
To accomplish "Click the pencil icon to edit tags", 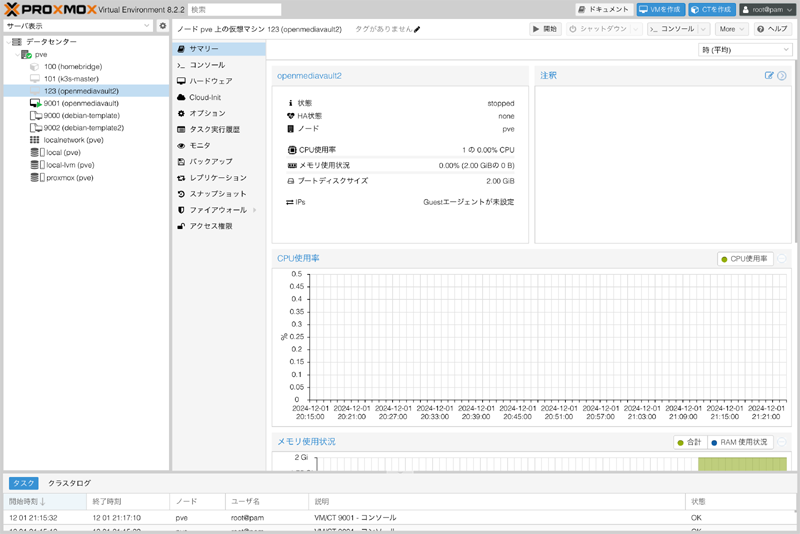I will pos(417,30).
